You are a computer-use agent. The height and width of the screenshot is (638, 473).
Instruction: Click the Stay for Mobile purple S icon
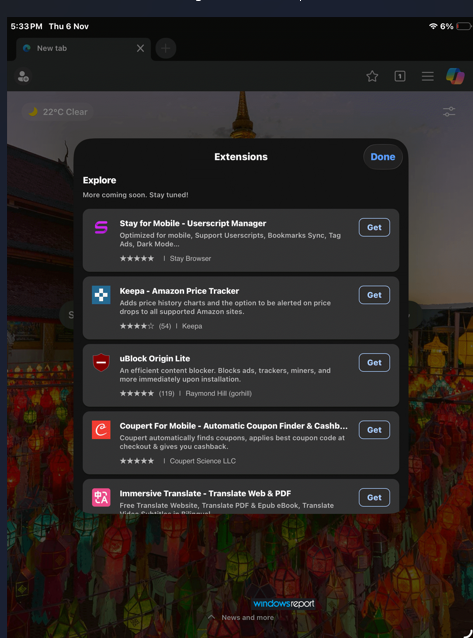[101, 227]
